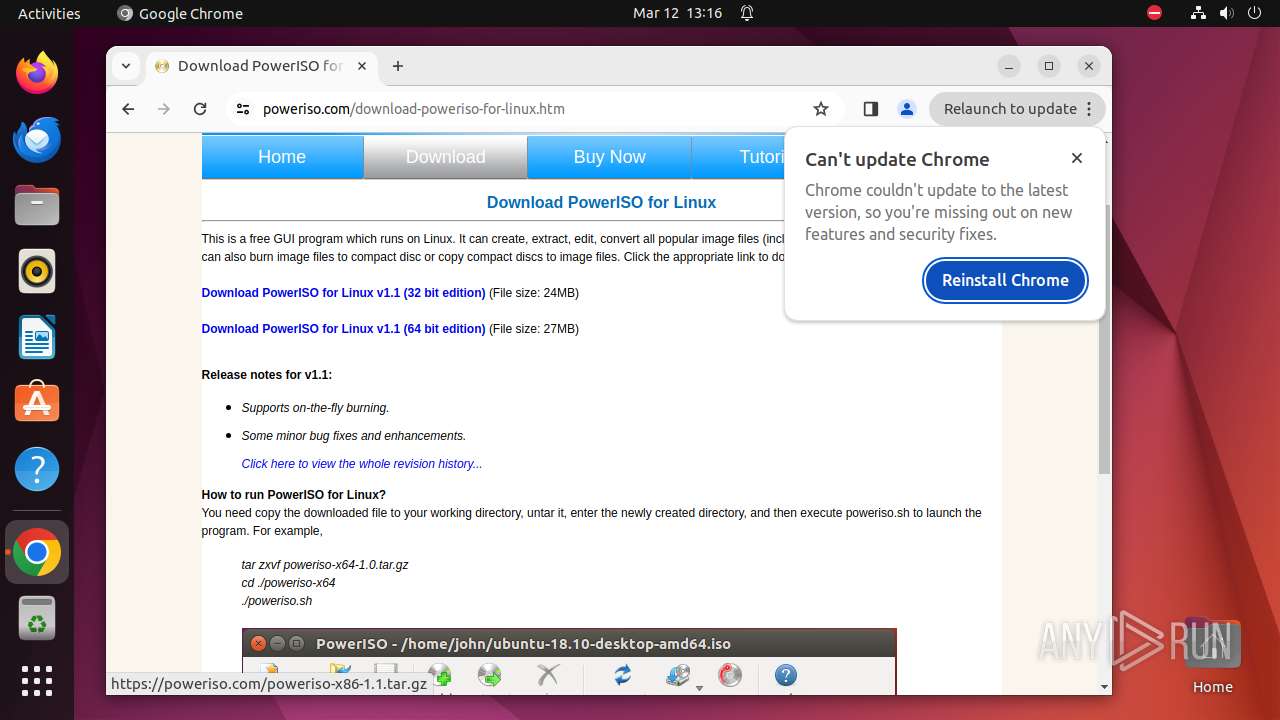The width and height of the screenshot is (1280, 720).
Task: Close the Download PowerISO tab
Action: point(362,66)
